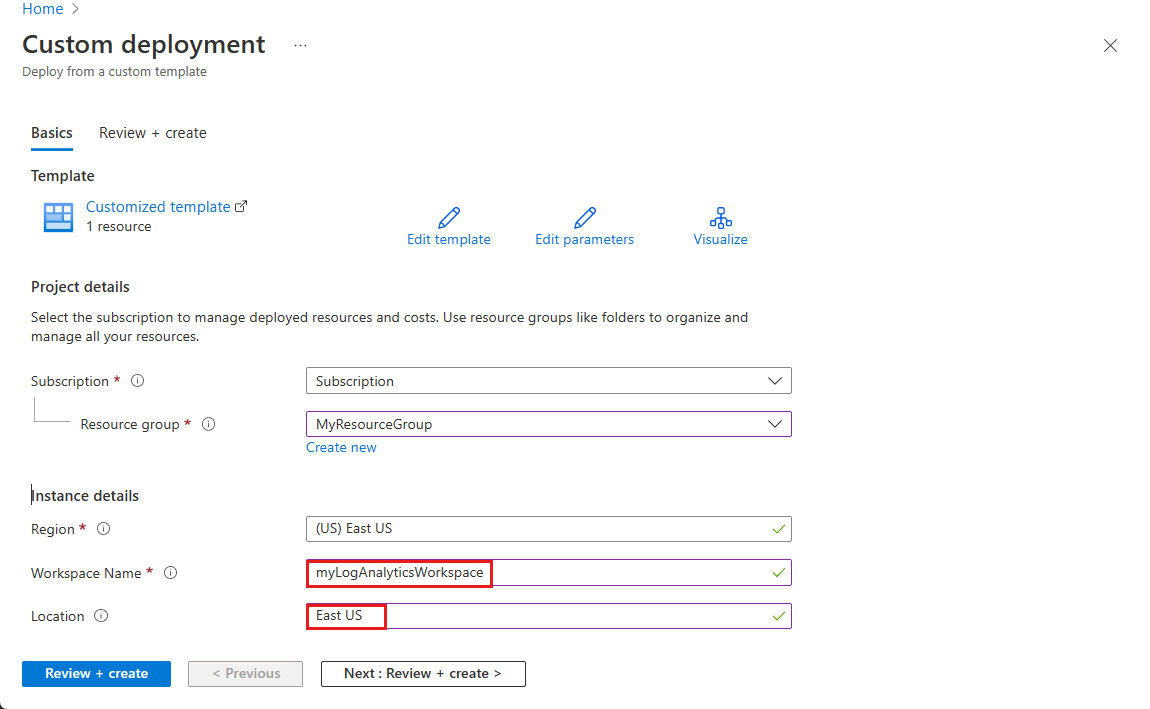The image size is (1150, 709).
Task: Switch to the Review + create tab
Action: [x=153, y=133]
